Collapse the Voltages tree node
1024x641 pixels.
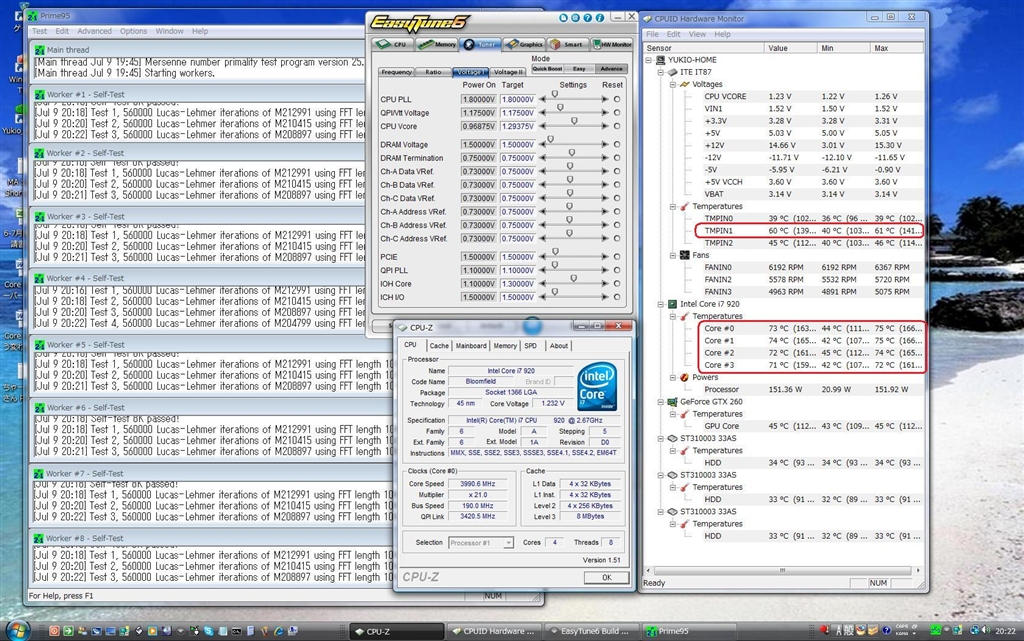(673, 84)
